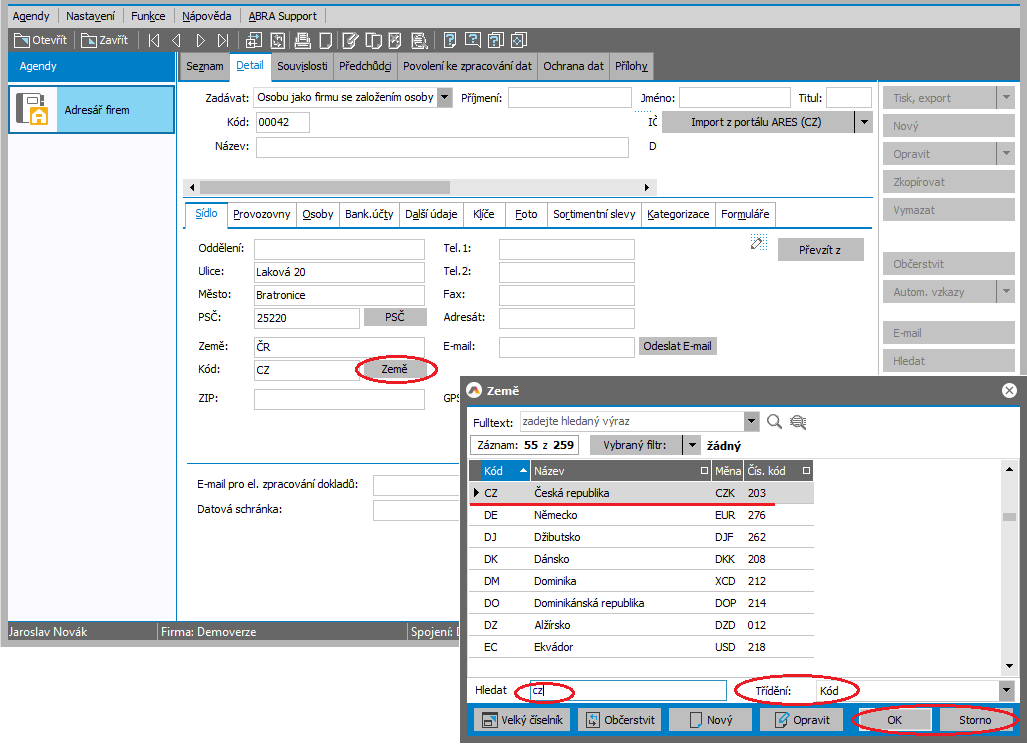Expand Vybraný filtr dropdown arrow
The image size is (1027, 744).
pos(690,445)
